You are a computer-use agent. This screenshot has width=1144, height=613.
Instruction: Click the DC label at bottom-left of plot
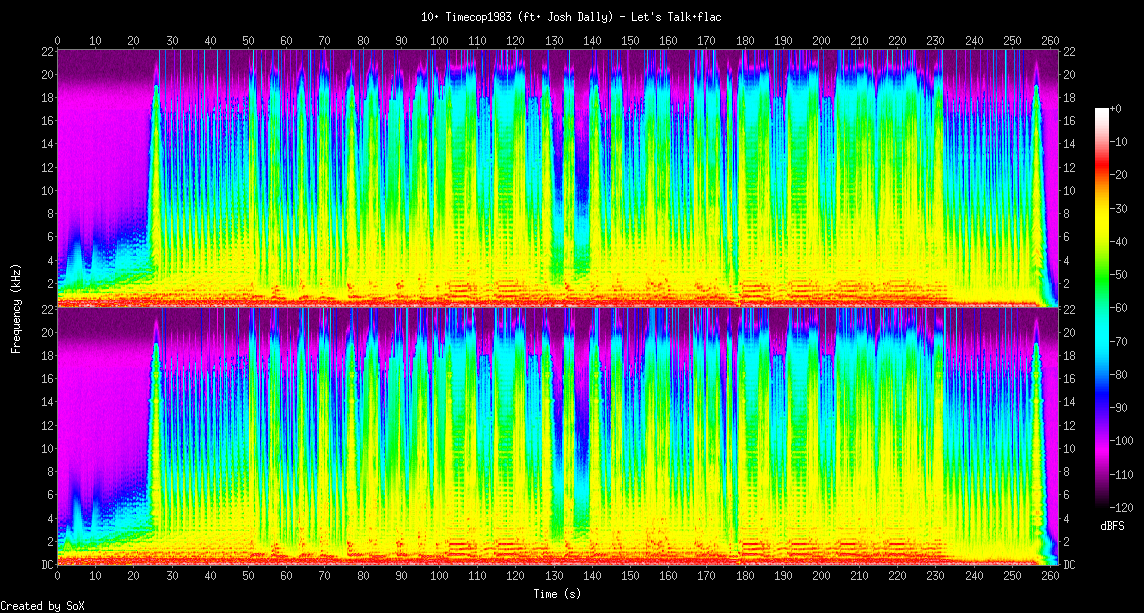46,565
